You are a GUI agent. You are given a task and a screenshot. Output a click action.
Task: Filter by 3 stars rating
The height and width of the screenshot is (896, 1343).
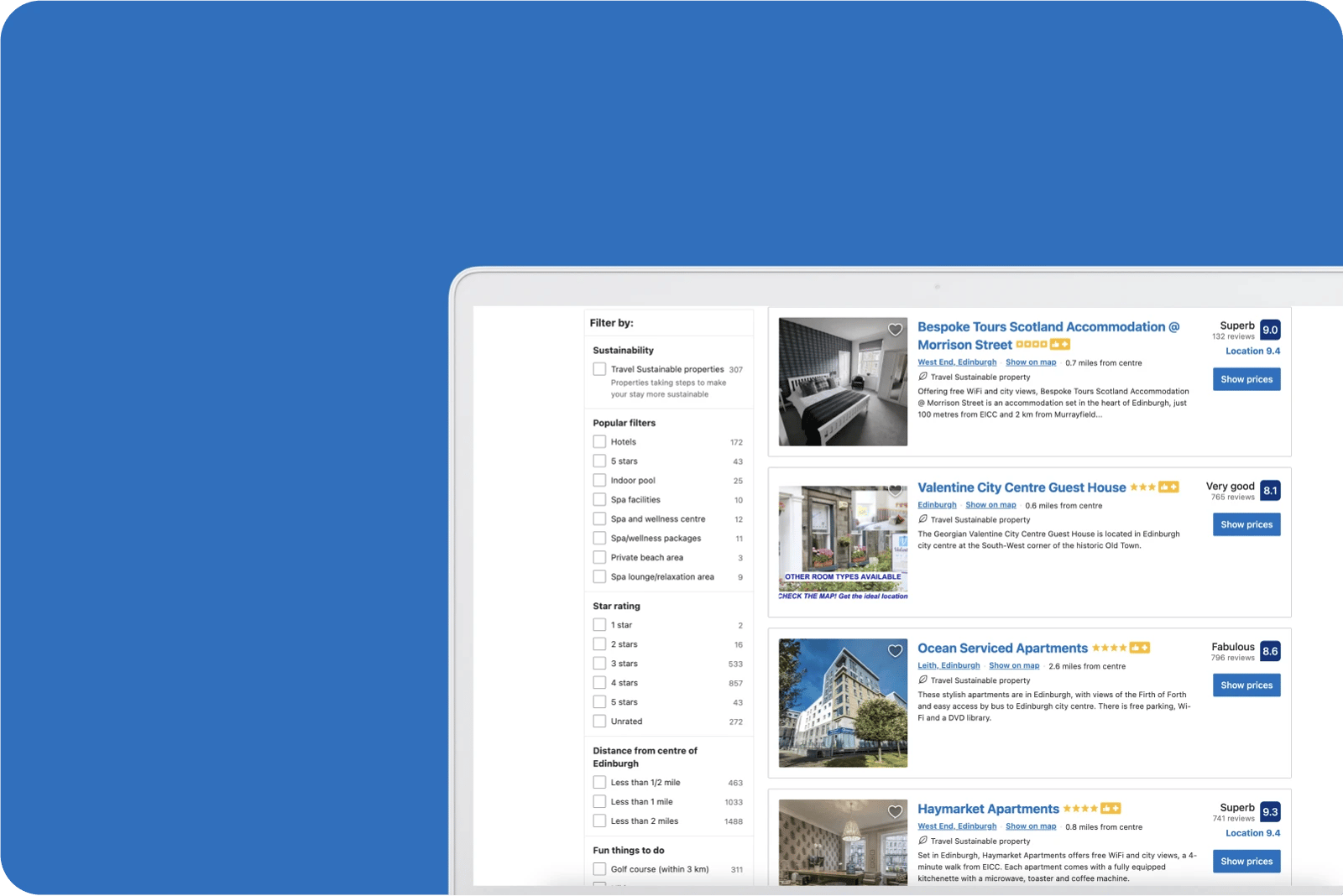599,663
